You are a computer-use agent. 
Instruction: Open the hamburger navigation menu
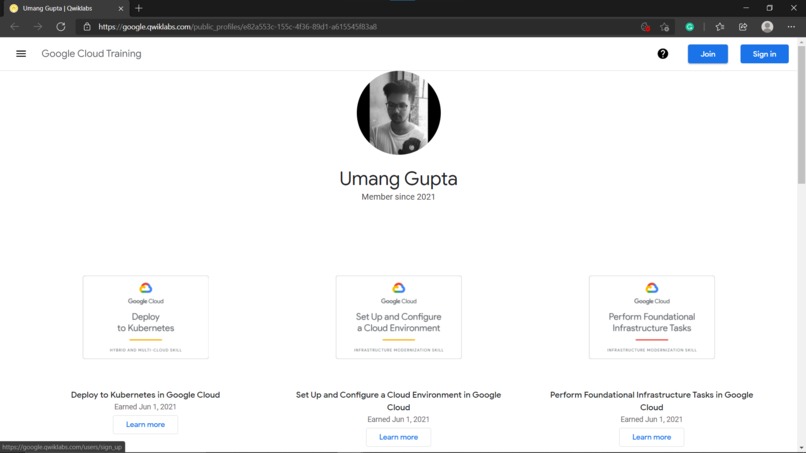21,53
